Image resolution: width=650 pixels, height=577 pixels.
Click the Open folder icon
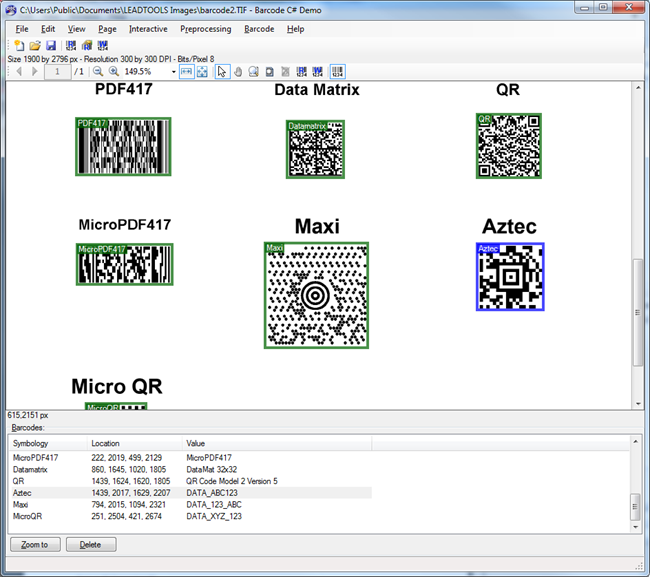[x=35, y=45]
